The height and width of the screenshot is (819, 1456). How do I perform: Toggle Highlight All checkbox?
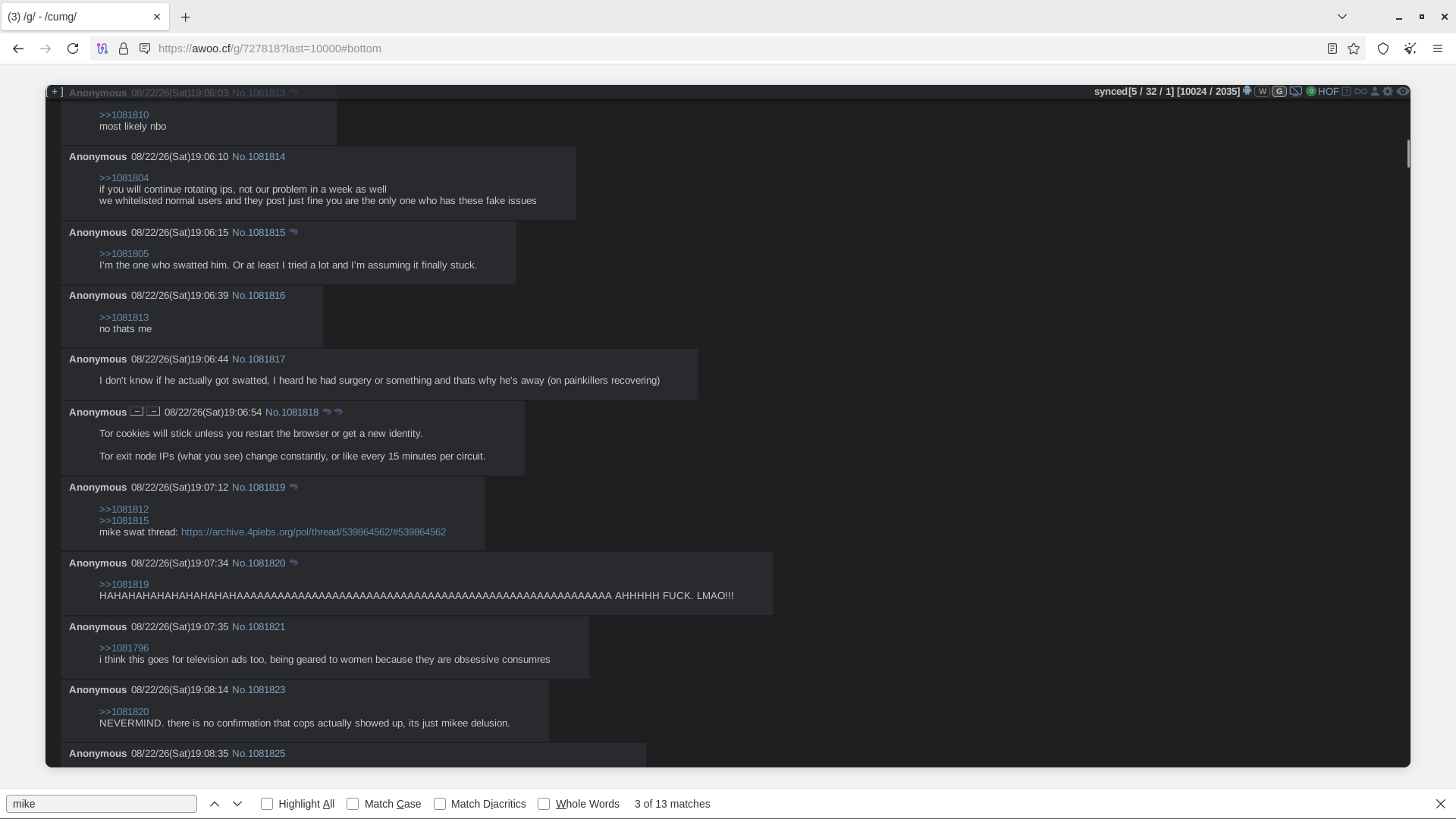click(267, 804)
